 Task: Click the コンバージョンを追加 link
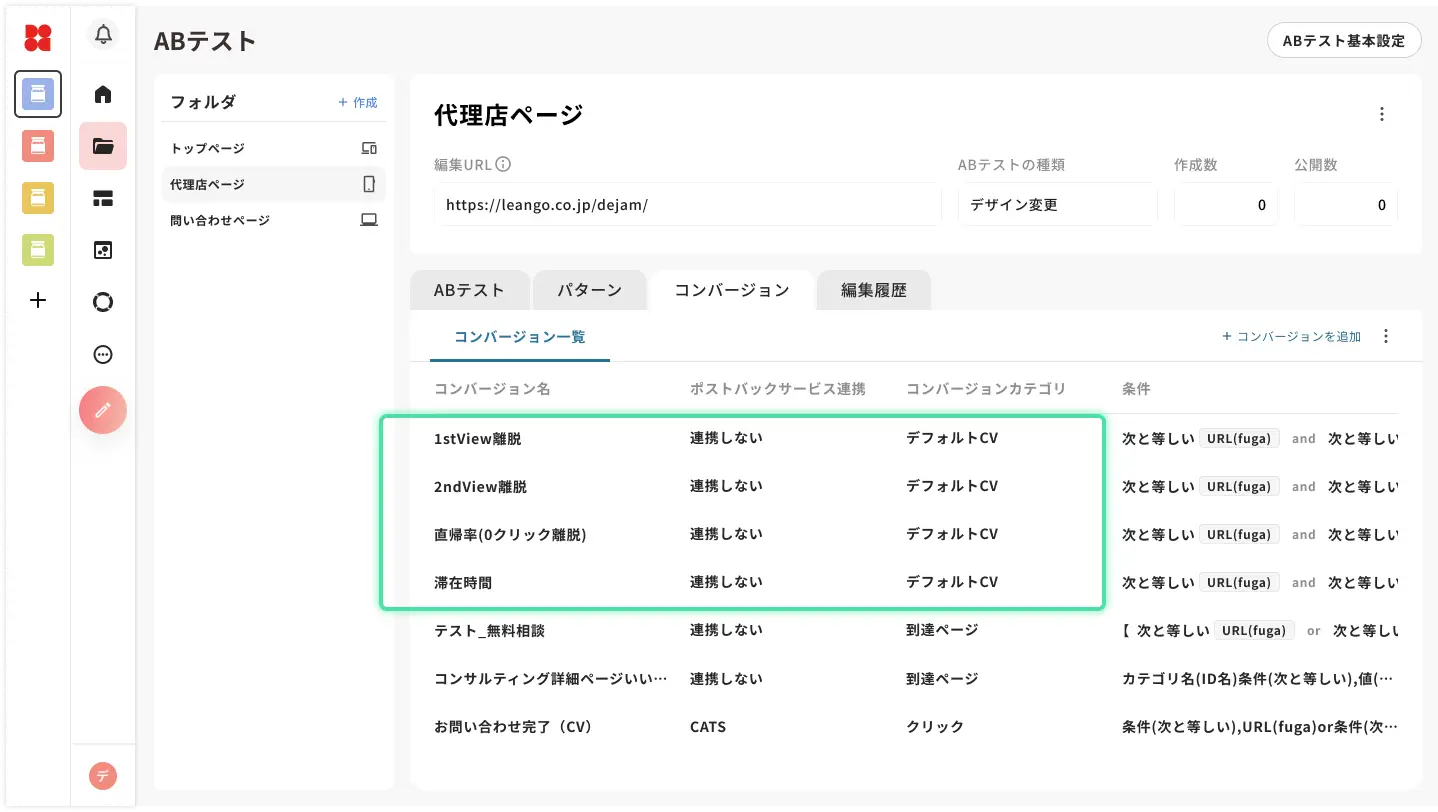tap(1291, 337)
